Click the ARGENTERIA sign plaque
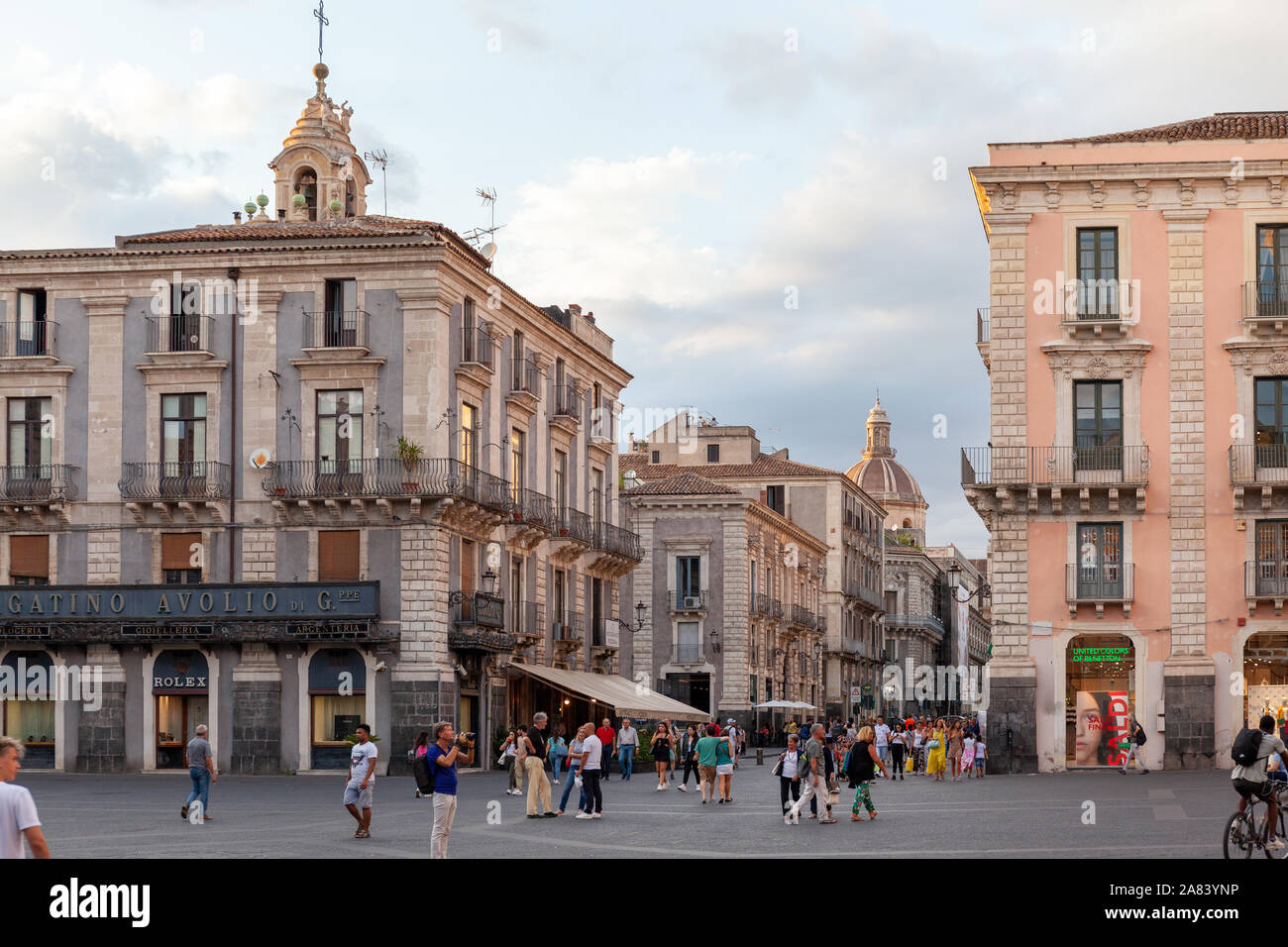Screen dimensions: 1288x947 [x=327, y=628]
